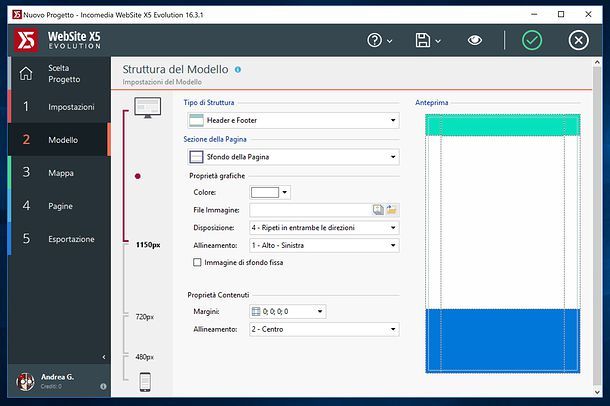Close the WebSite X5 window
Image resolution: width=610 pixels, height=406 pixels.
(x=588, y=14)
